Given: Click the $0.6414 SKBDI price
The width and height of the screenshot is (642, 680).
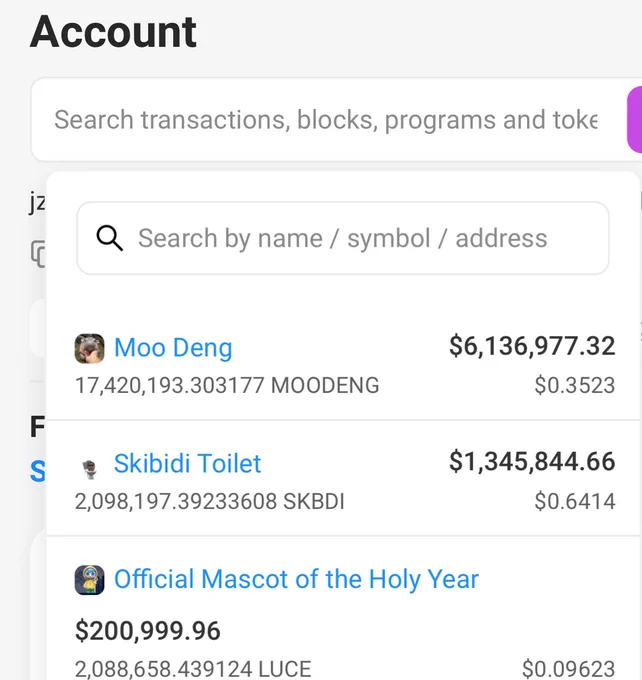Looking at the screenshot, I should click(575, 501).
